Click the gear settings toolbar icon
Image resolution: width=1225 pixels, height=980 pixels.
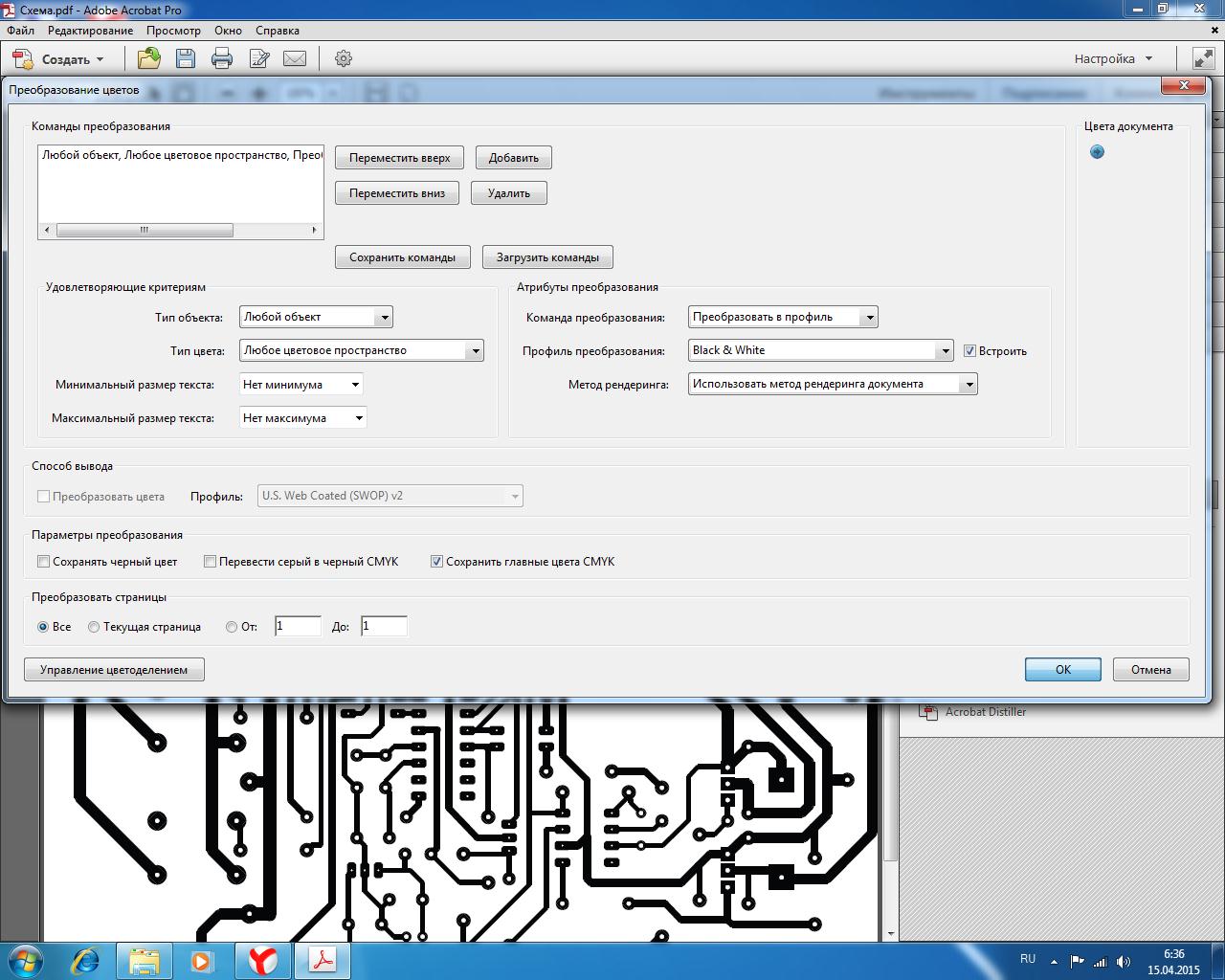coord(344,58)
